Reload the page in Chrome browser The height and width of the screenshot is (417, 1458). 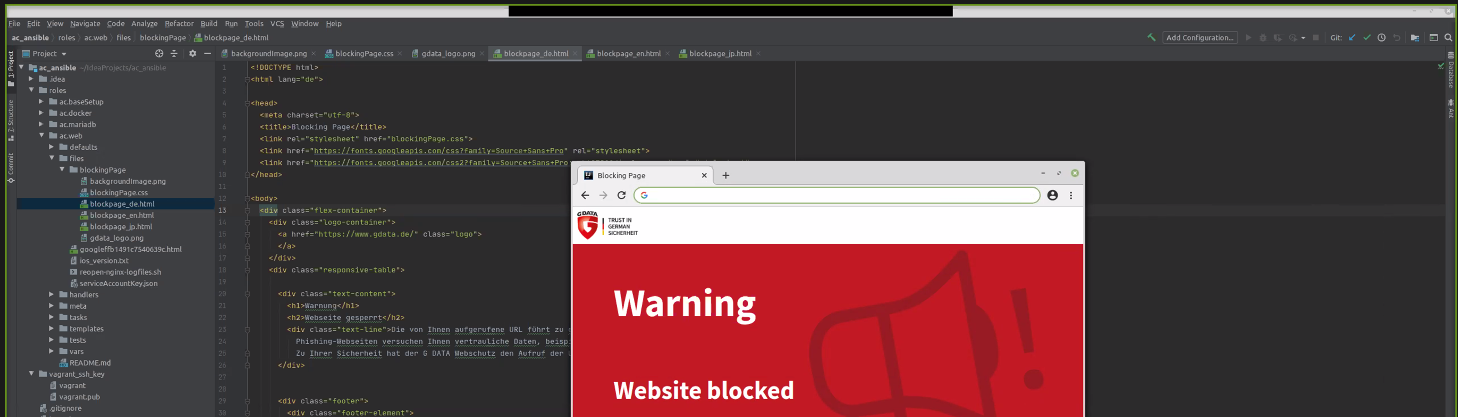pyautogui.click(x=621, y=195)
